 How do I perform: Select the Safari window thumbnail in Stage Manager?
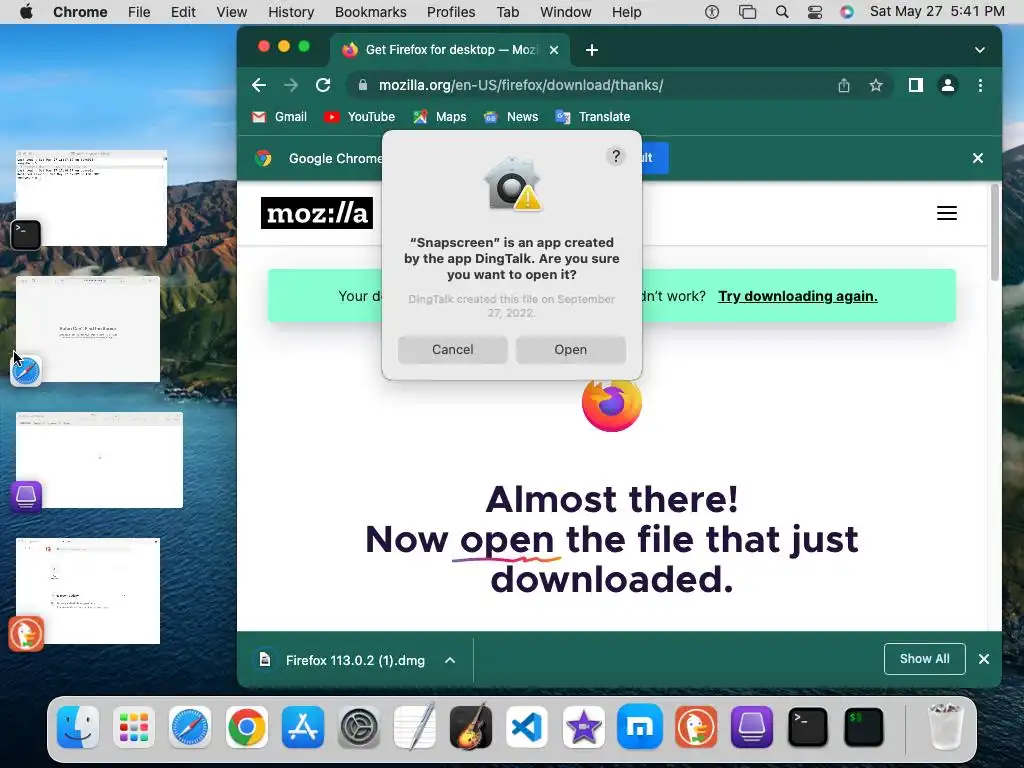click(x=88, y=329)
